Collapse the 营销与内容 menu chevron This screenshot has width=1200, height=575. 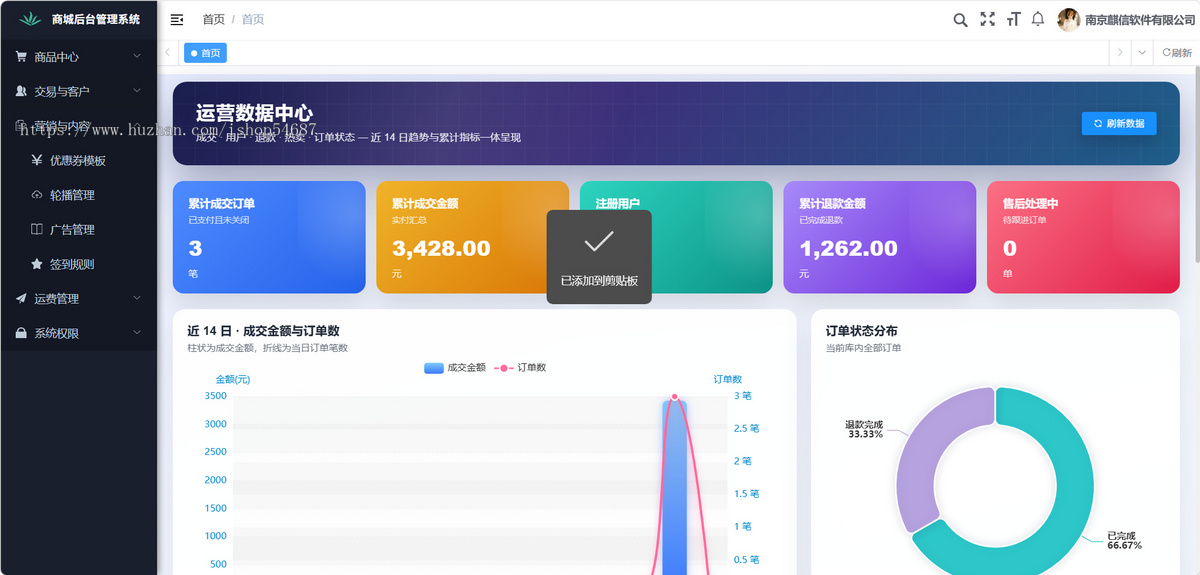137,126
